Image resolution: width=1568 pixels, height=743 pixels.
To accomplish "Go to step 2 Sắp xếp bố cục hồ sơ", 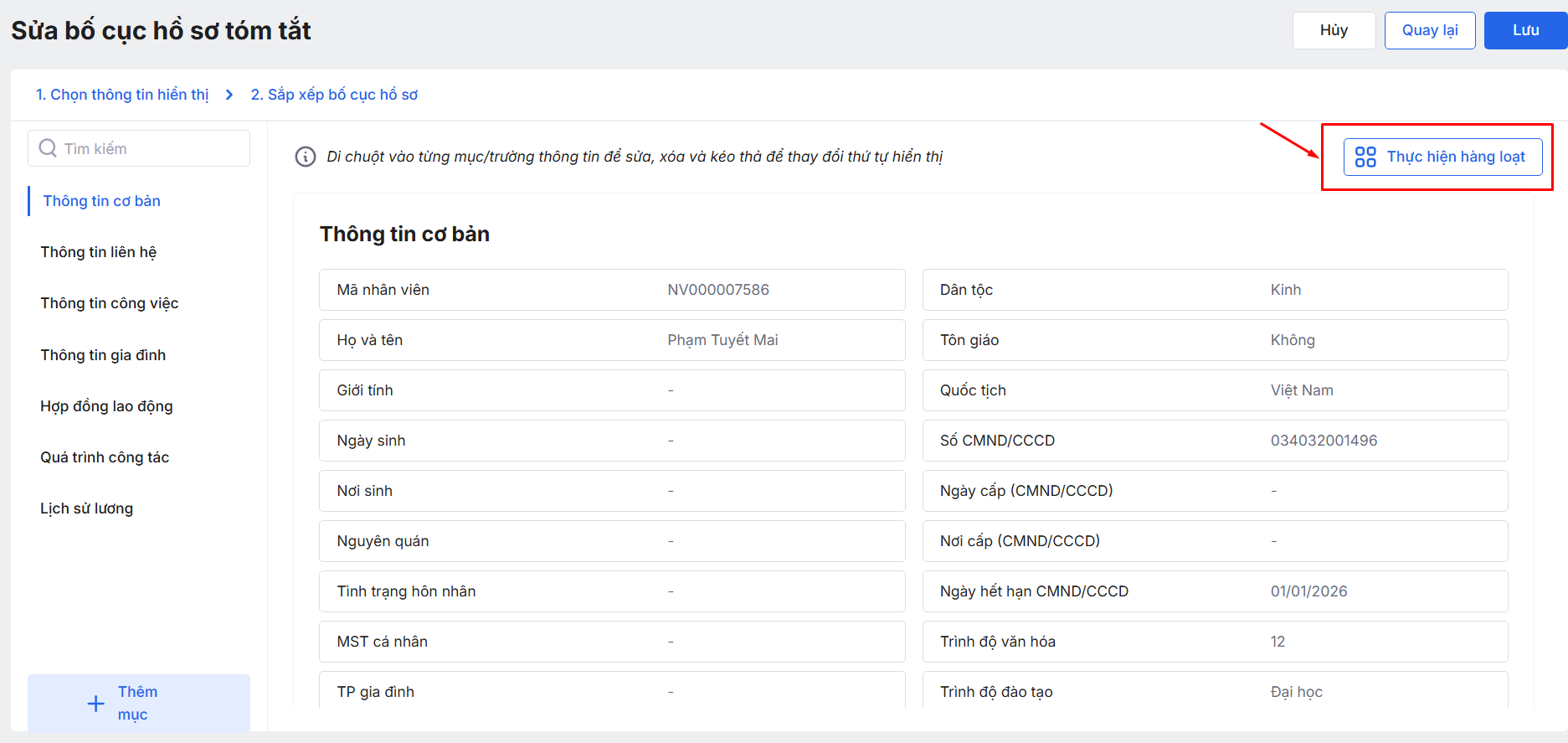I will point(334,95).
